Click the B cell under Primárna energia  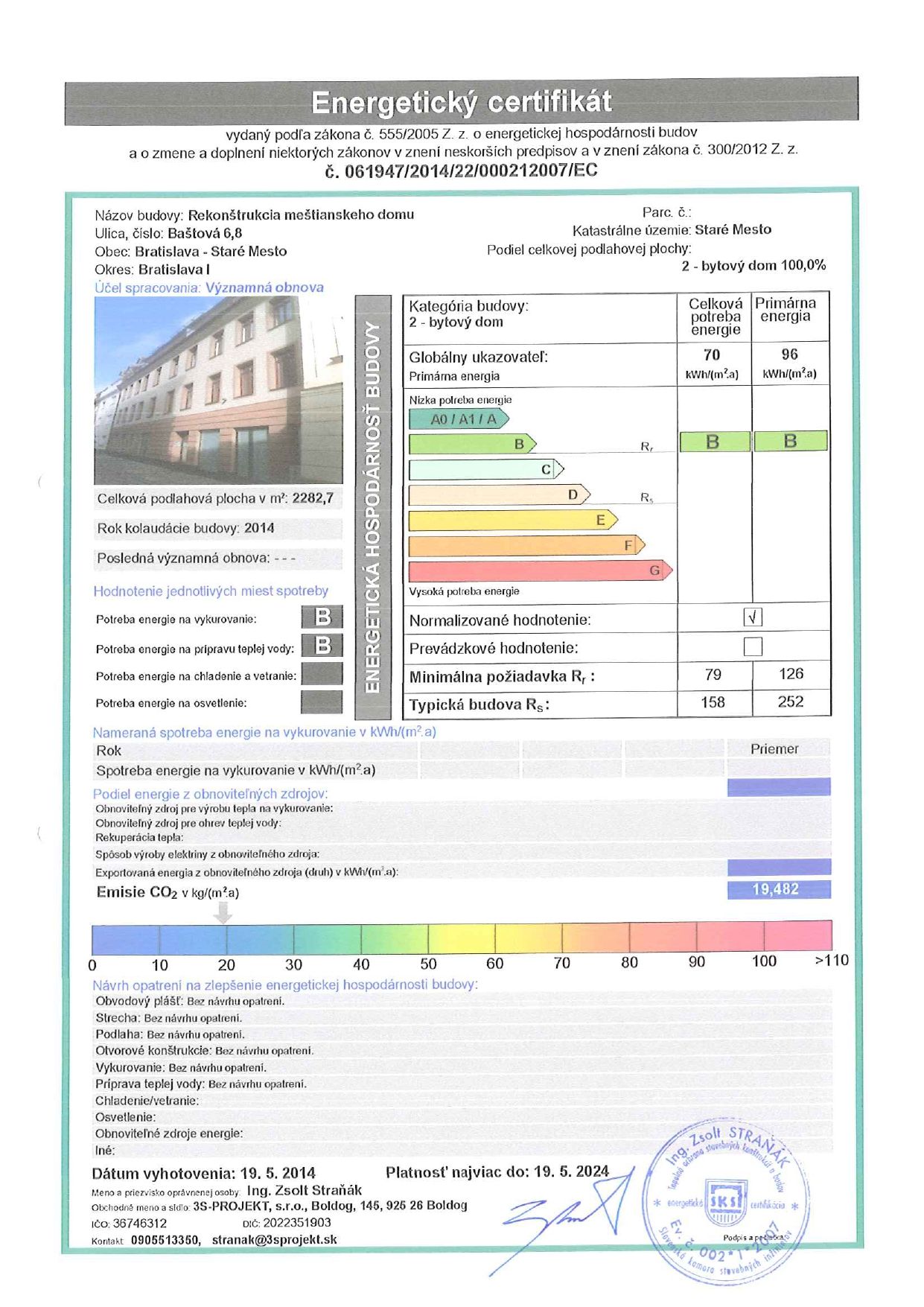click(x=791, y=441)
